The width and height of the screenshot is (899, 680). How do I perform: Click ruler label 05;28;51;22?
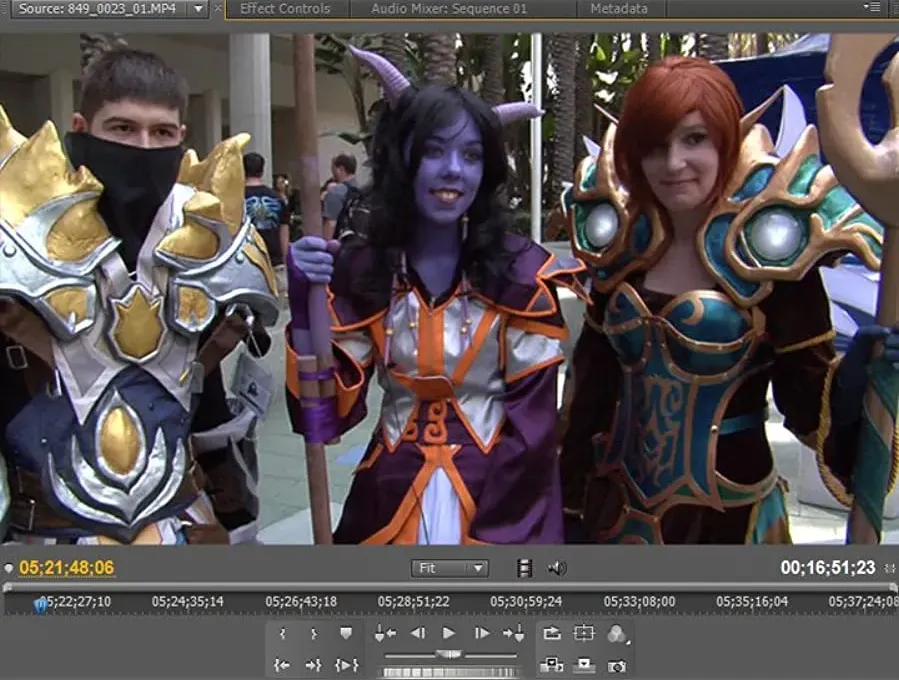point(413,601)
